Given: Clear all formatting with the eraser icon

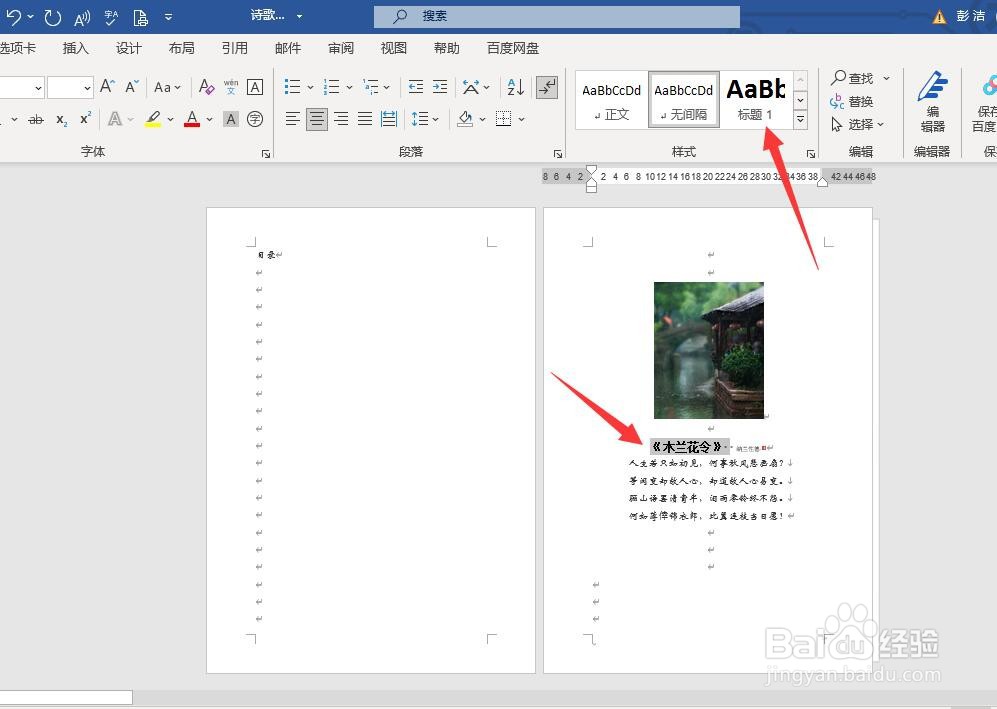Looking at the screenshot, I should pos(206,86).
